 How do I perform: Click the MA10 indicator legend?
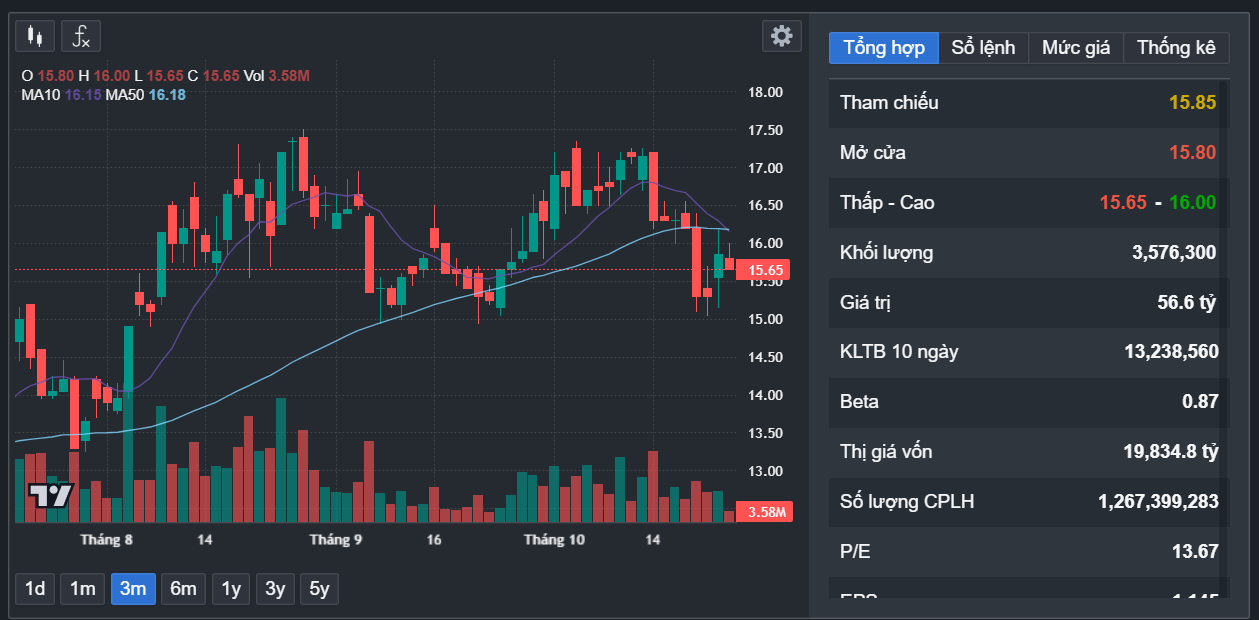click(61, 94)
